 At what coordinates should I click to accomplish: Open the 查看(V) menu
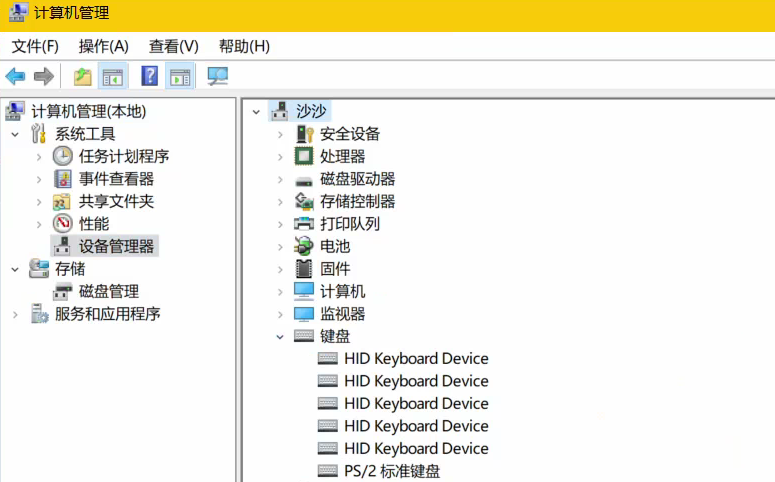click(173, 46)
